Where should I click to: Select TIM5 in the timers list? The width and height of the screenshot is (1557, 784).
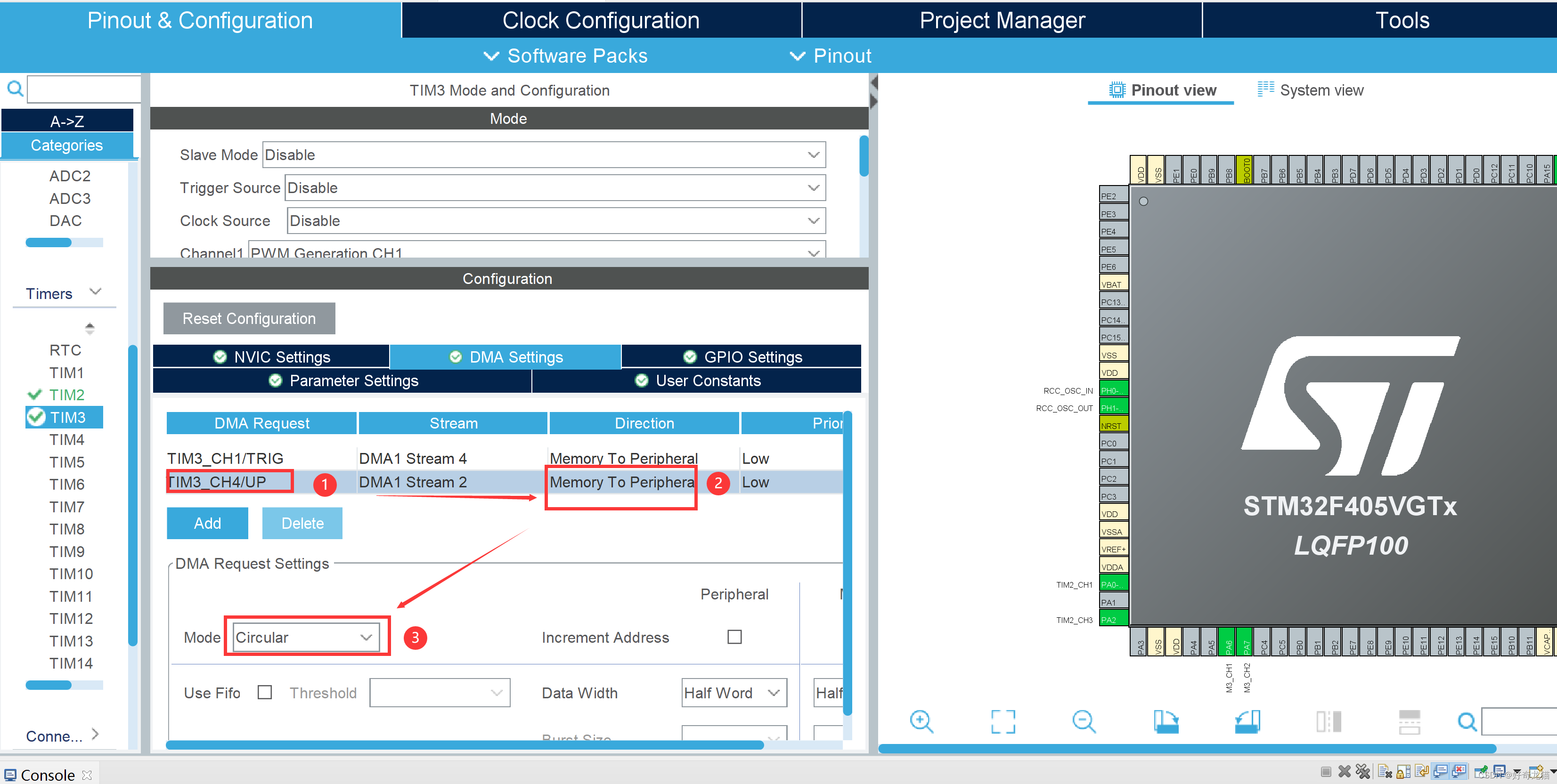66,462
